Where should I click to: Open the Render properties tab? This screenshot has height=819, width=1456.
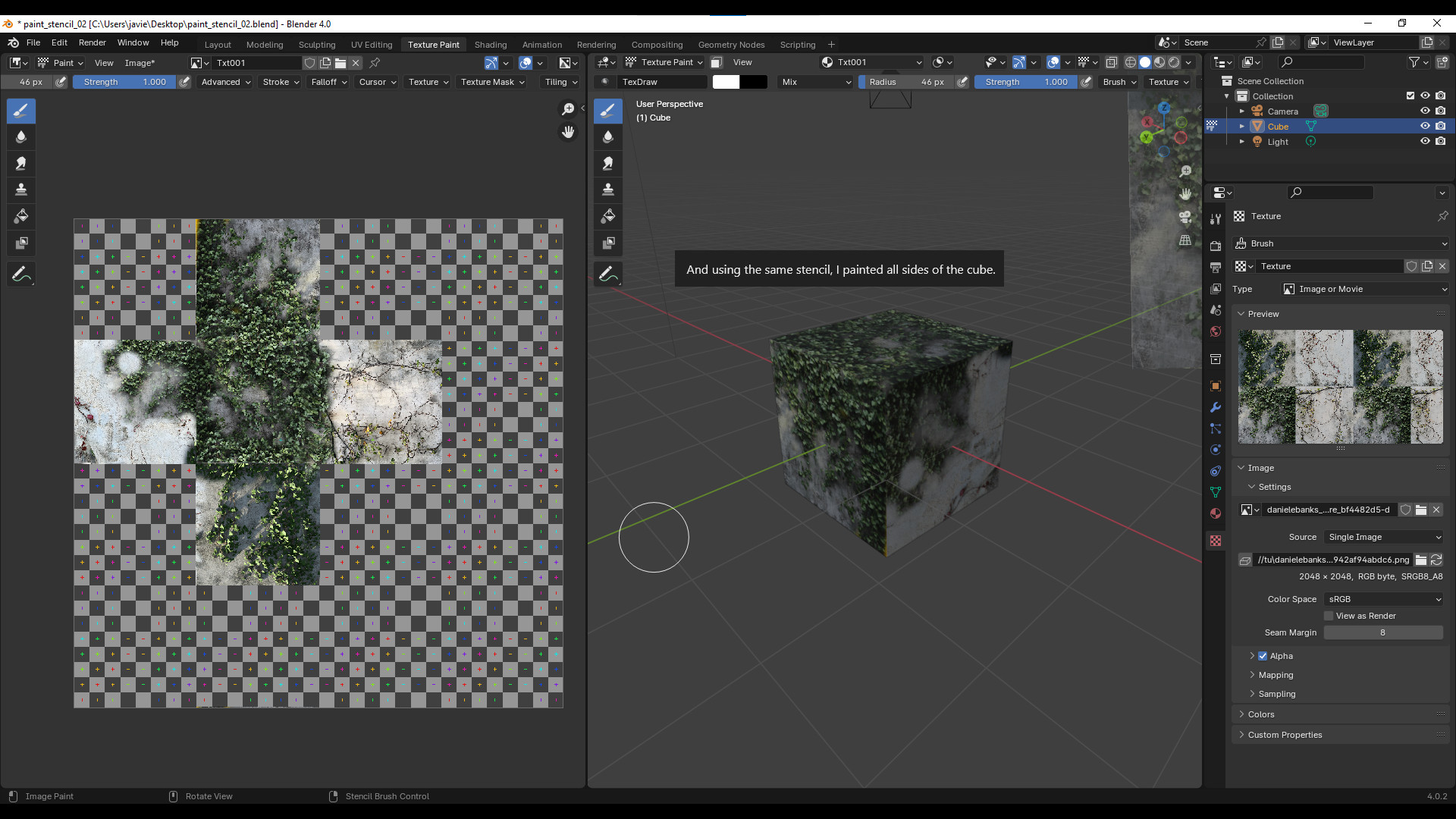1216,246
